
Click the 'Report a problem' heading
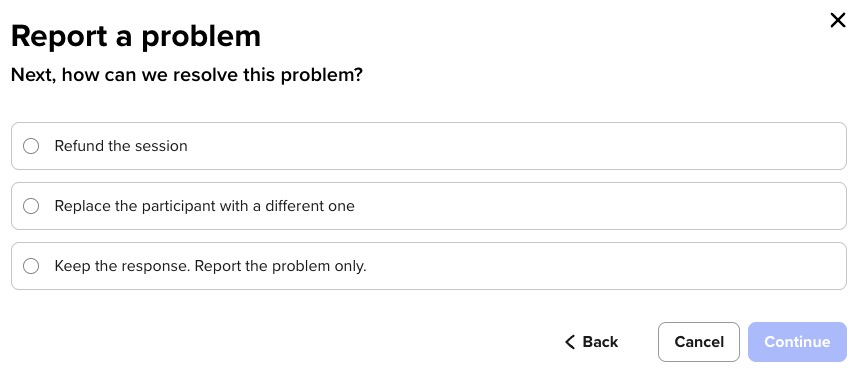pos(136,37)
